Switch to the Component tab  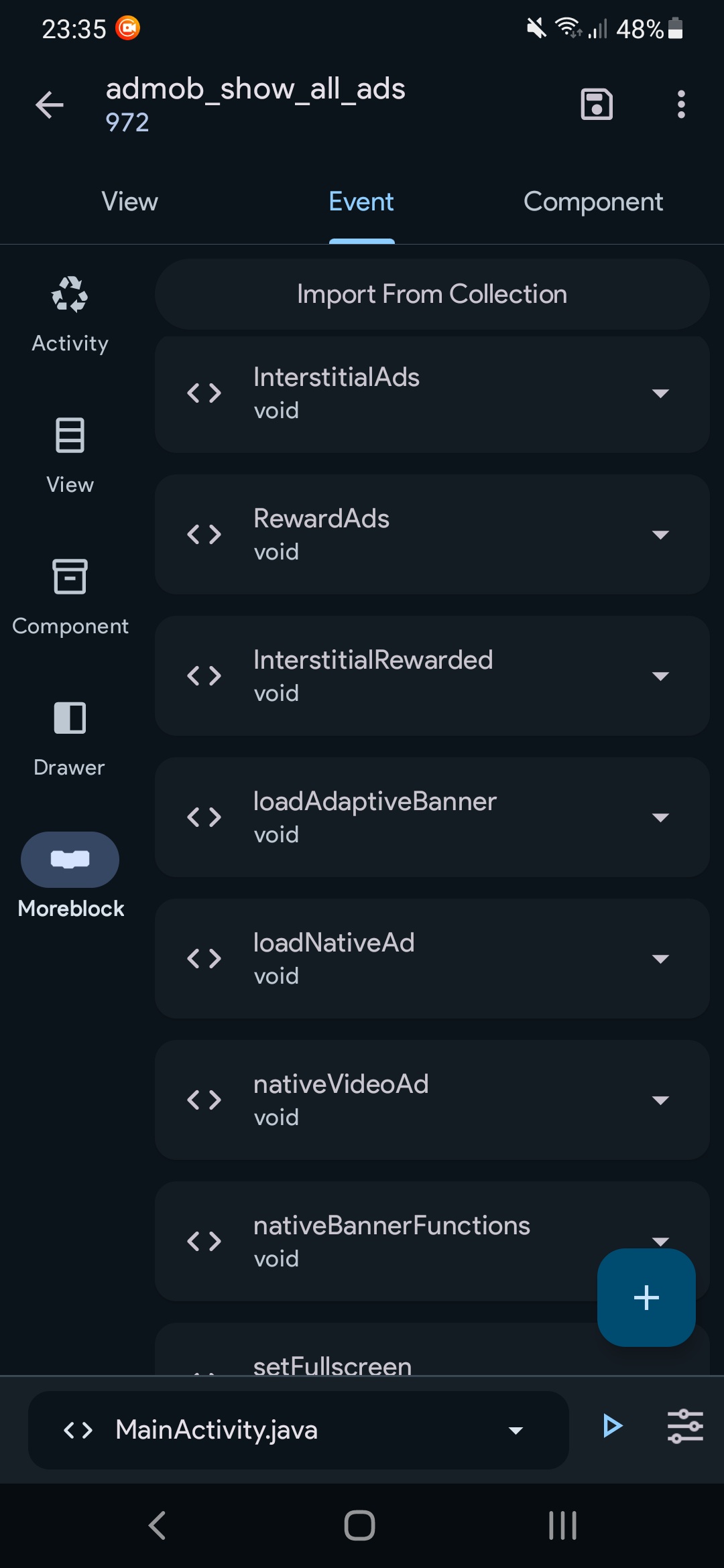[x=593, y=202]
